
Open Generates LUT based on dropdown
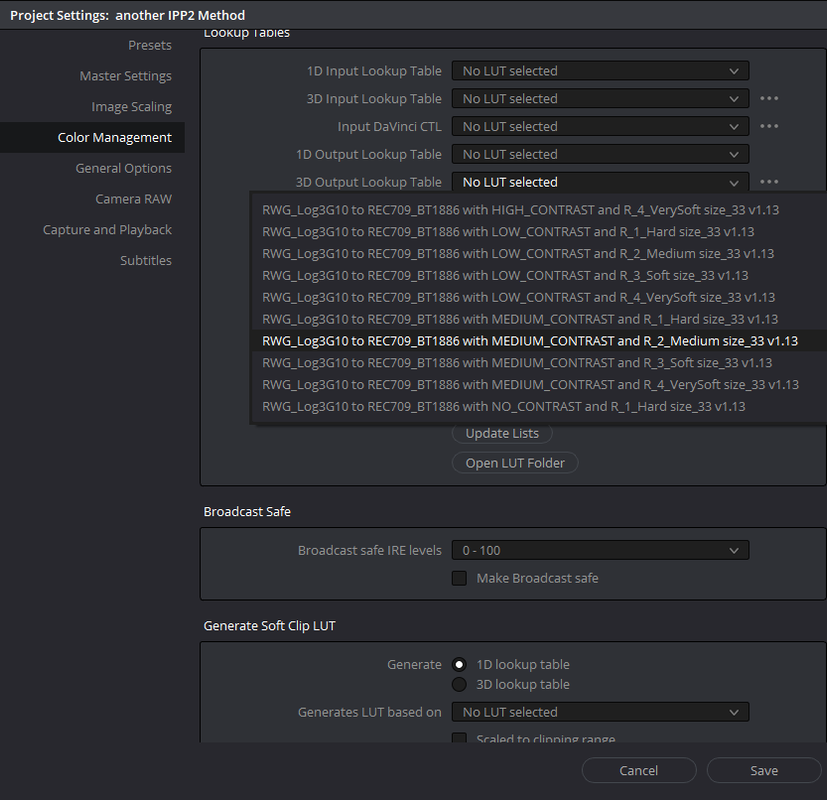tap(600, 712)
